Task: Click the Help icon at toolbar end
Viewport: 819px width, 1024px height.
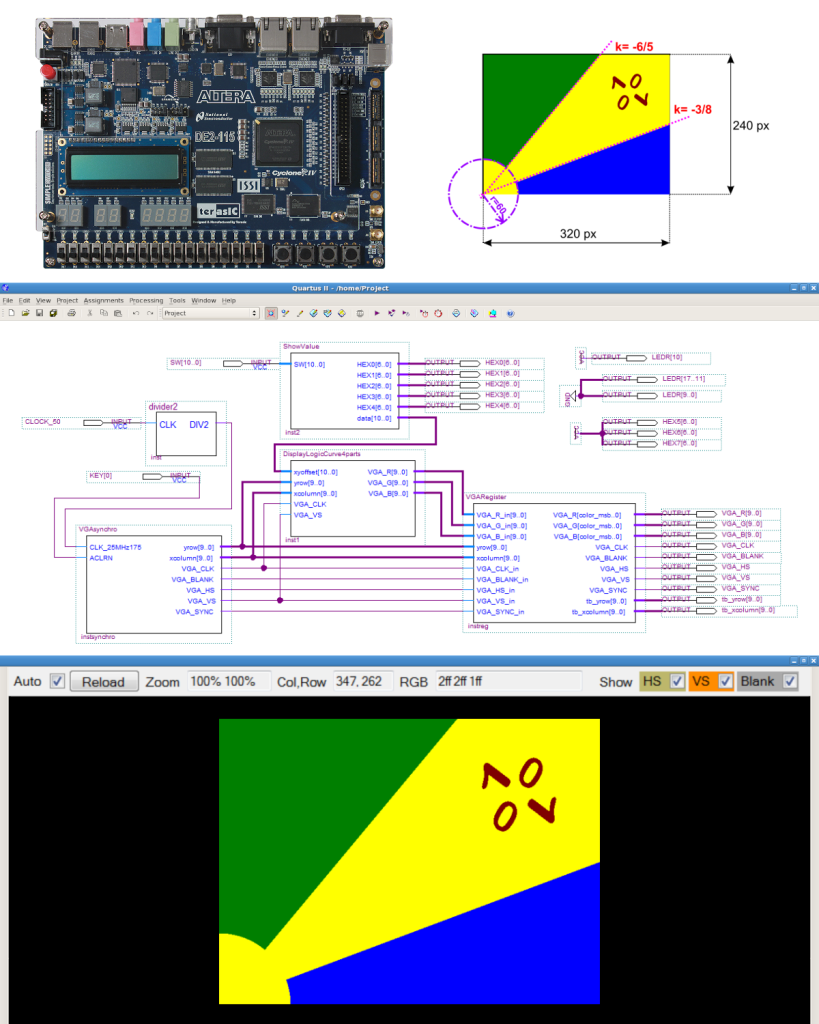Action: point(511,313)
